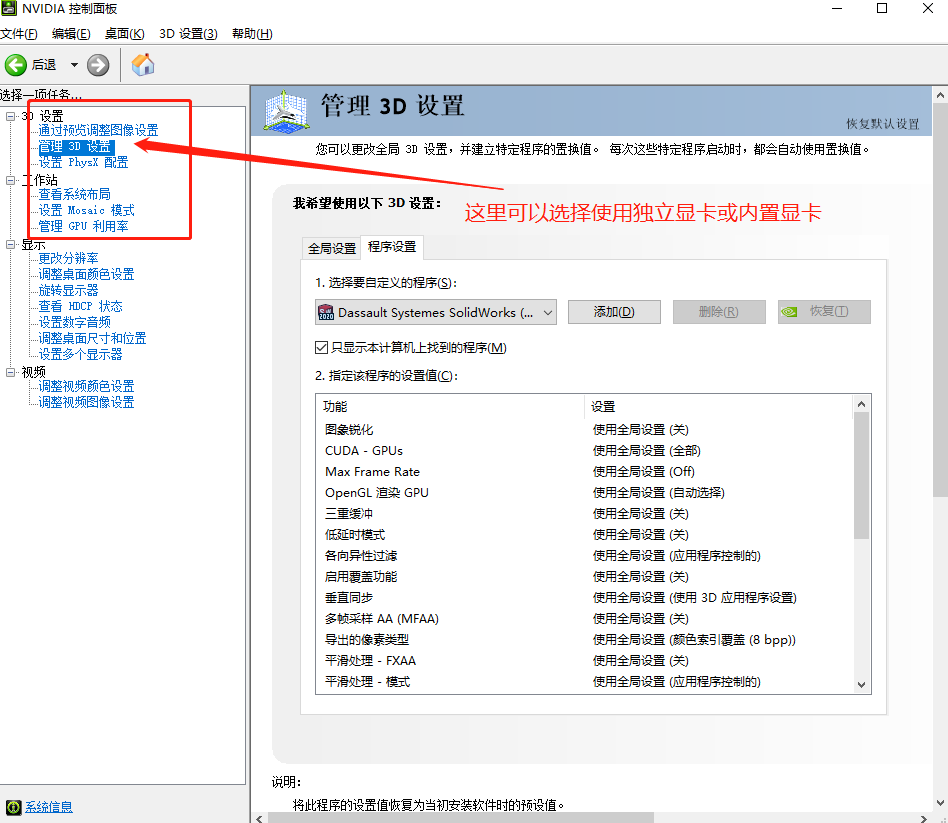Open the 桌面(K) menu
Screen dimensions: 948x823
pyautogui.click(x=124, y=33)
